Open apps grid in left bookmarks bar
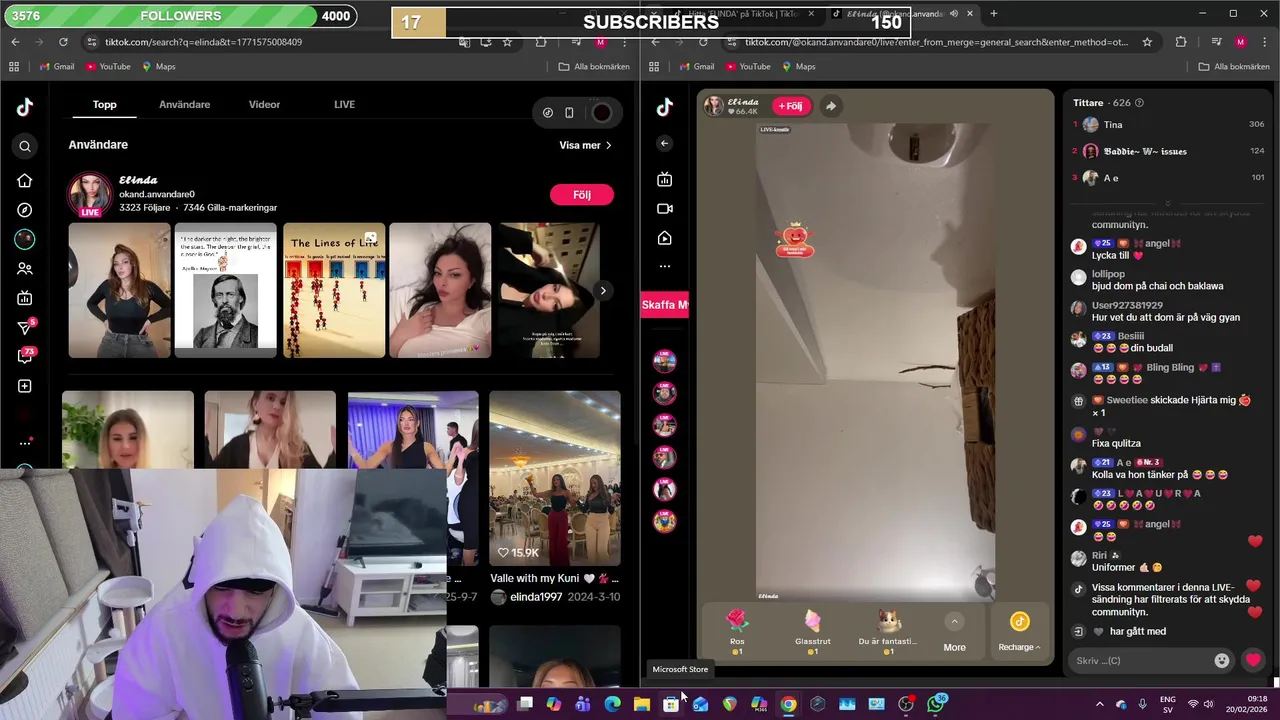 (x=14, y=66)
